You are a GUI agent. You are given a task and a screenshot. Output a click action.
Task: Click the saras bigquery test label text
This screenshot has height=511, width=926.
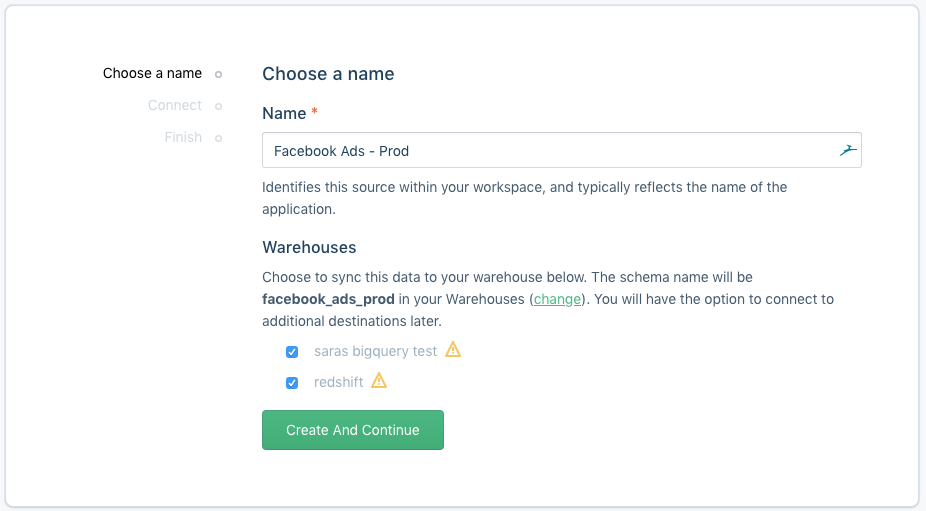(x=375, y=351)
